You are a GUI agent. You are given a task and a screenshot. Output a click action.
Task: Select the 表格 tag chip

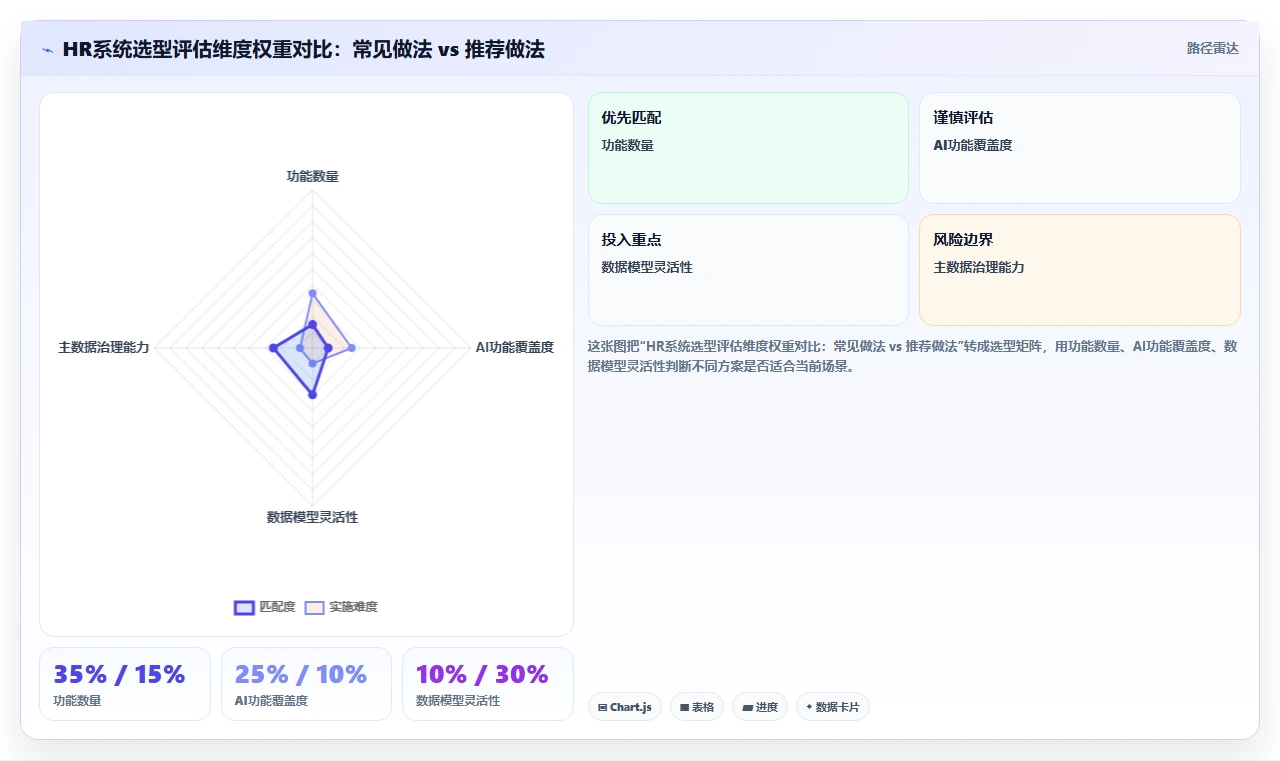(x=697, y=707)
